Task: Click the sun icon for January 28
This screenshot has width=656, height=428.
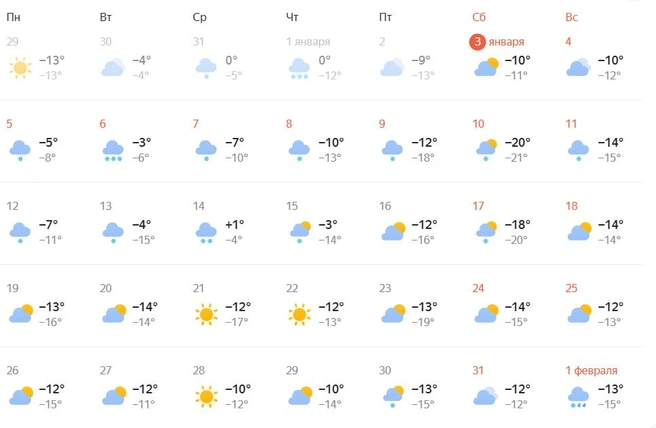Action: pyautogui.click(x=206, y=396)
